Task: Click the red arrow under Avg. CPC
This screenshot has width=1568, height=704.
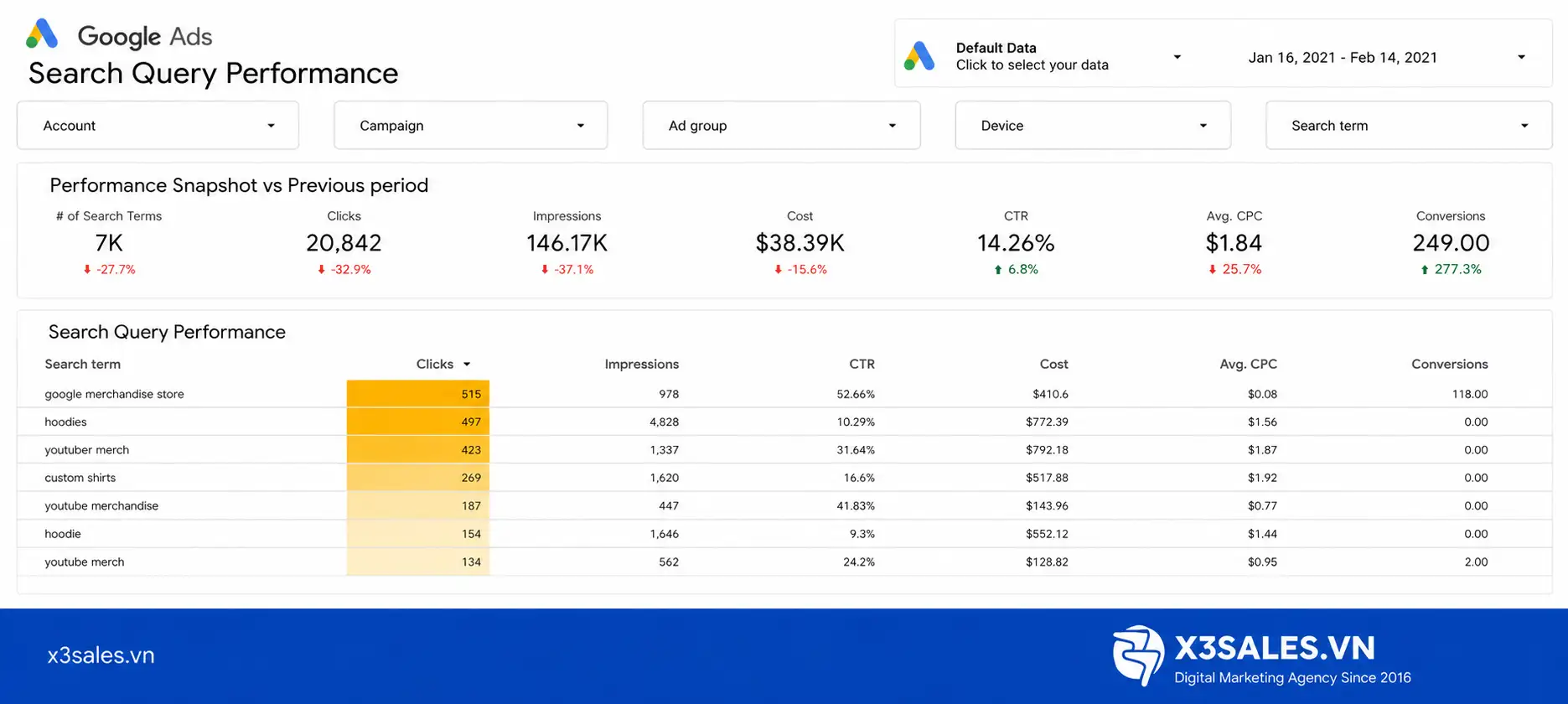Action: [1213, 270]
